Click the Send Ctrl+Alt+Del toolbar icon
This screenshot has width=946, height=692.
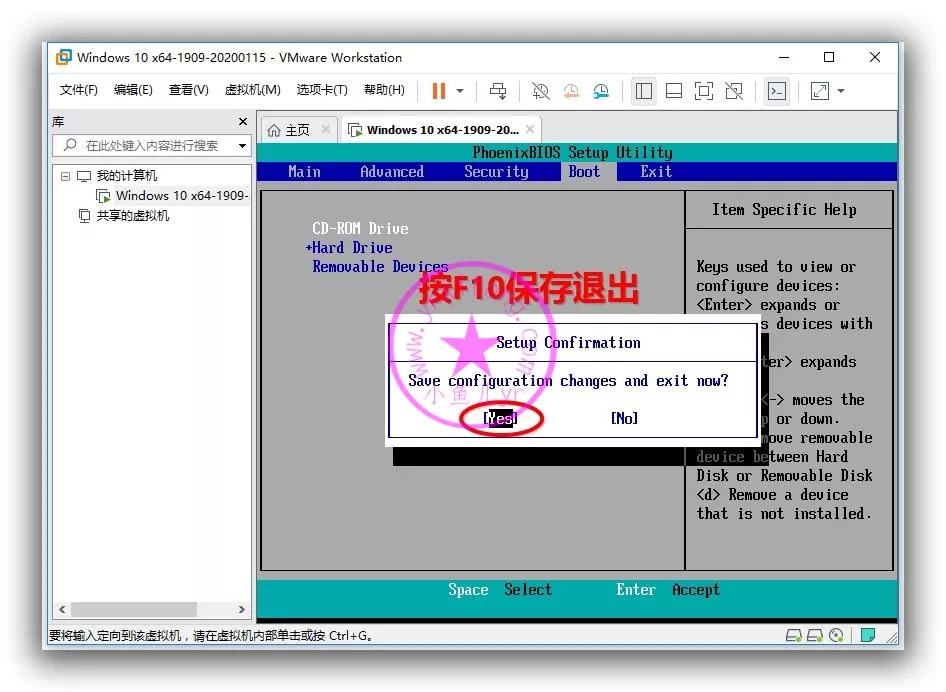(x=498, y=91)
